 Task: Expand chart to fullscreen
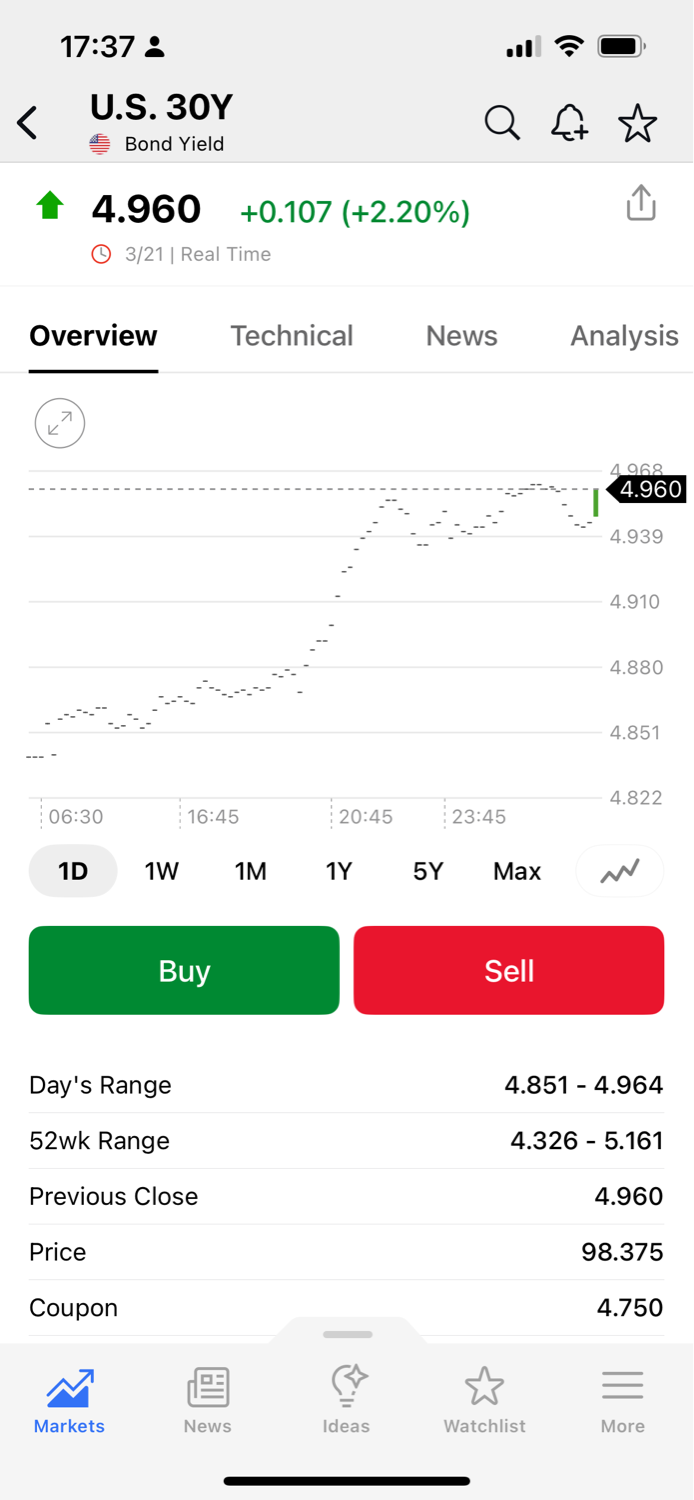click(60, 424)
